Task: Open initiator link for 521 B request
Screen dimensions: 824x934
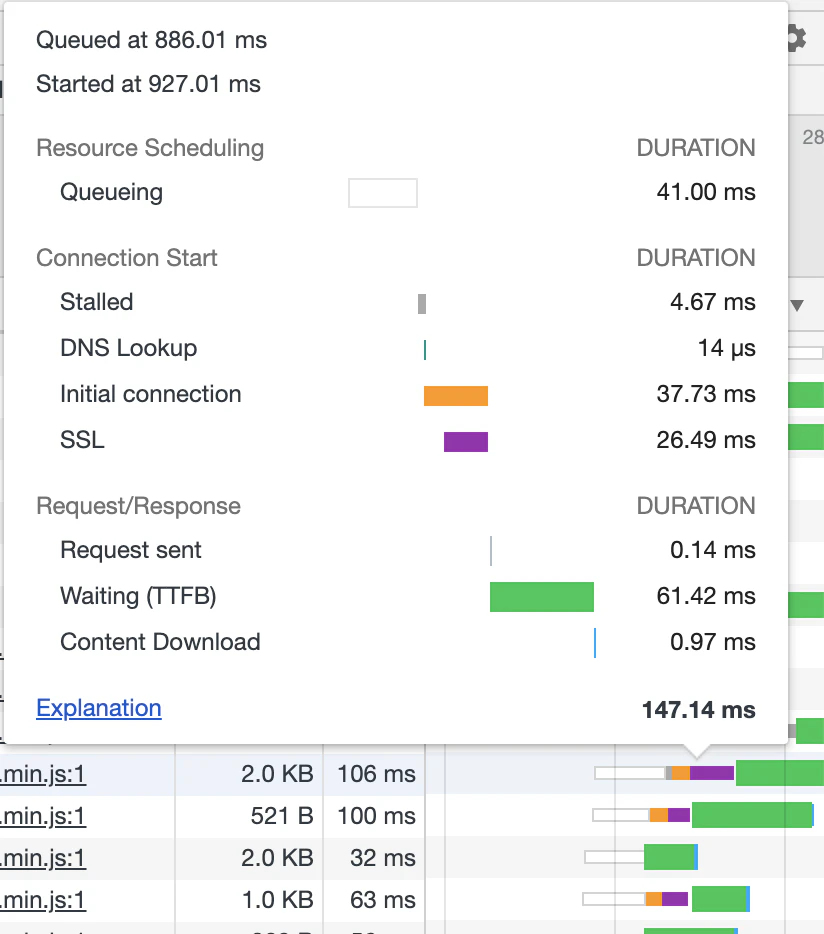Action: pos(43,816)
